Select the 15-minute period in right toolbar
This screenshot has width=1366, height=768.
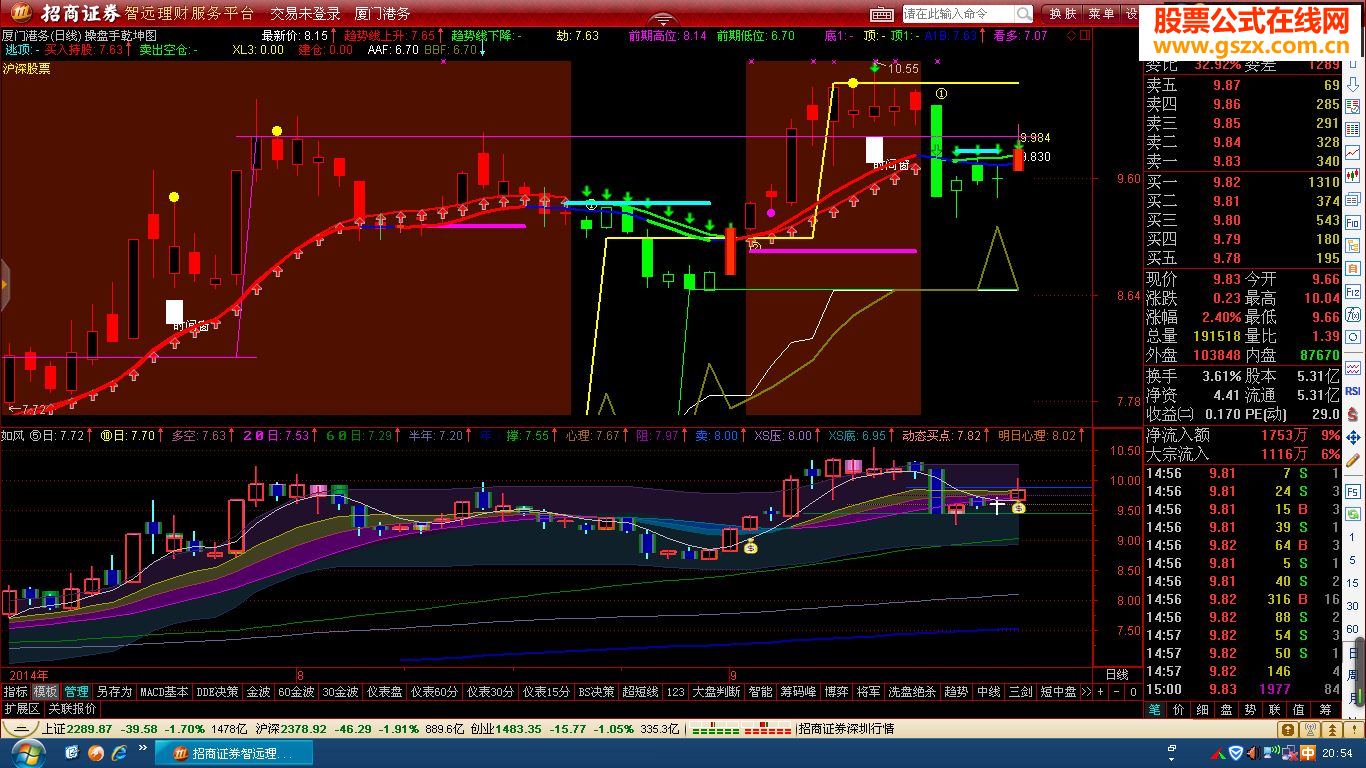click(x=1353, y=583)
